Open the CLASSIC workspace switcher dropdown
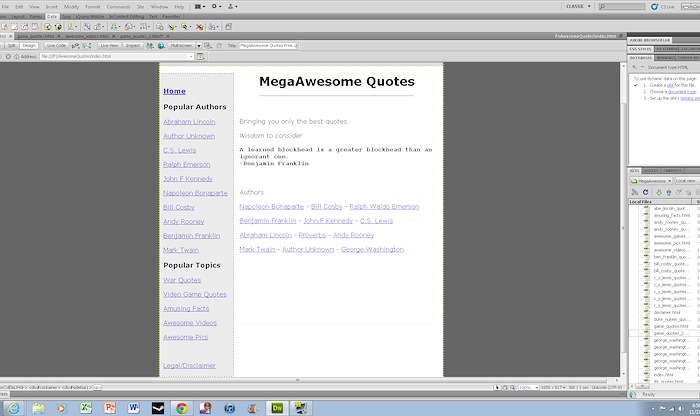 coord(578,7)
